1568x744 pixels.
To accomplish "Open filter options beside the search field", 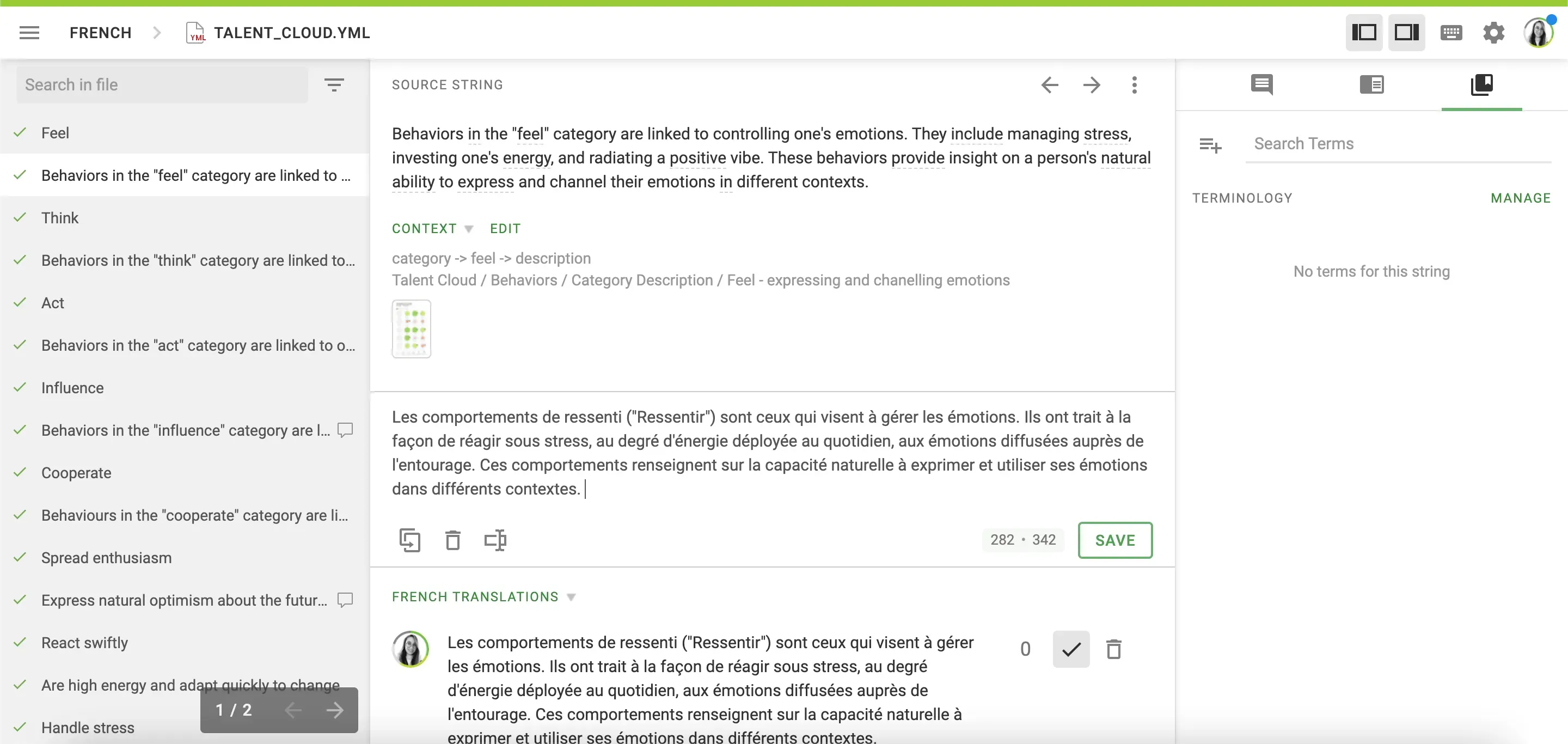I will 334,84.
